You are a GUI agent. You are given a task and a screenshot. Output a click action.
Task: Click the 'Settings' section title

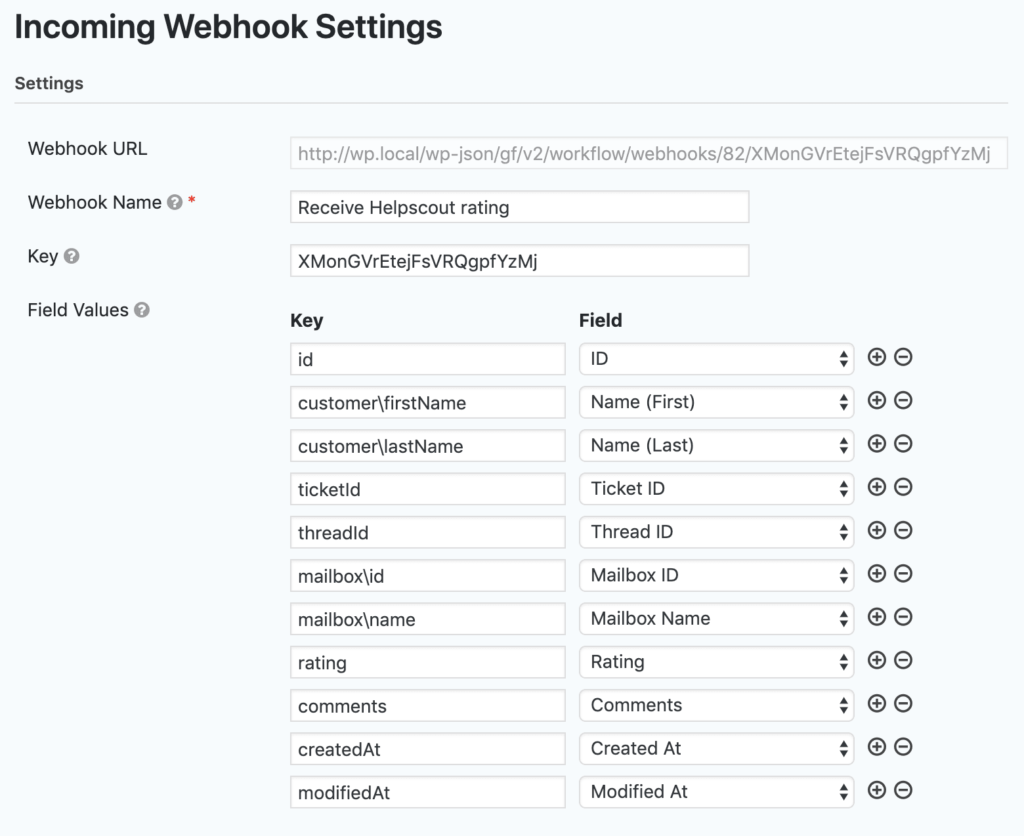click(49, 84)
